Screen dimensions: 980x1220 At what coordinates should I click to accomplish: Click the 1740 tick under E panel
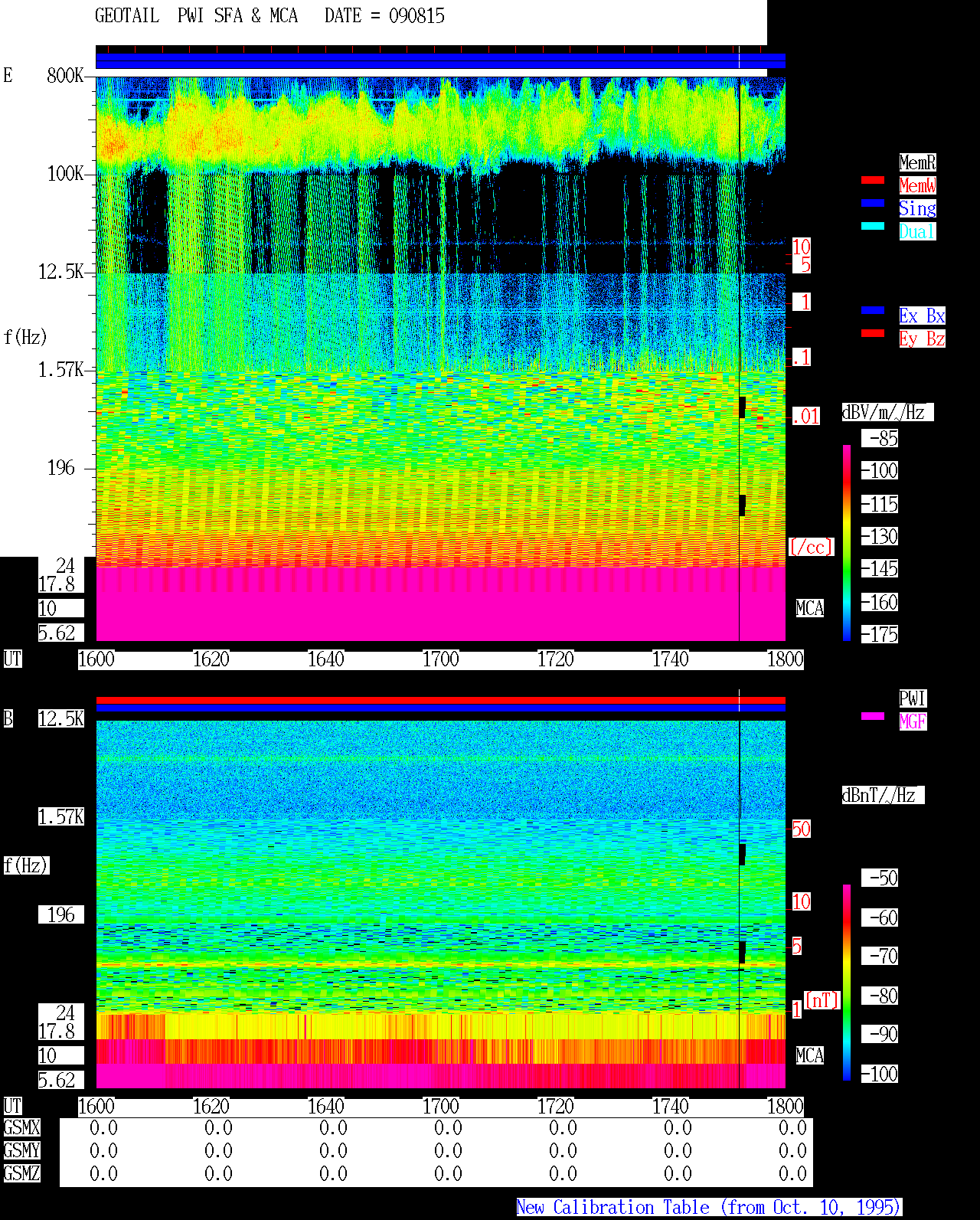671,659
